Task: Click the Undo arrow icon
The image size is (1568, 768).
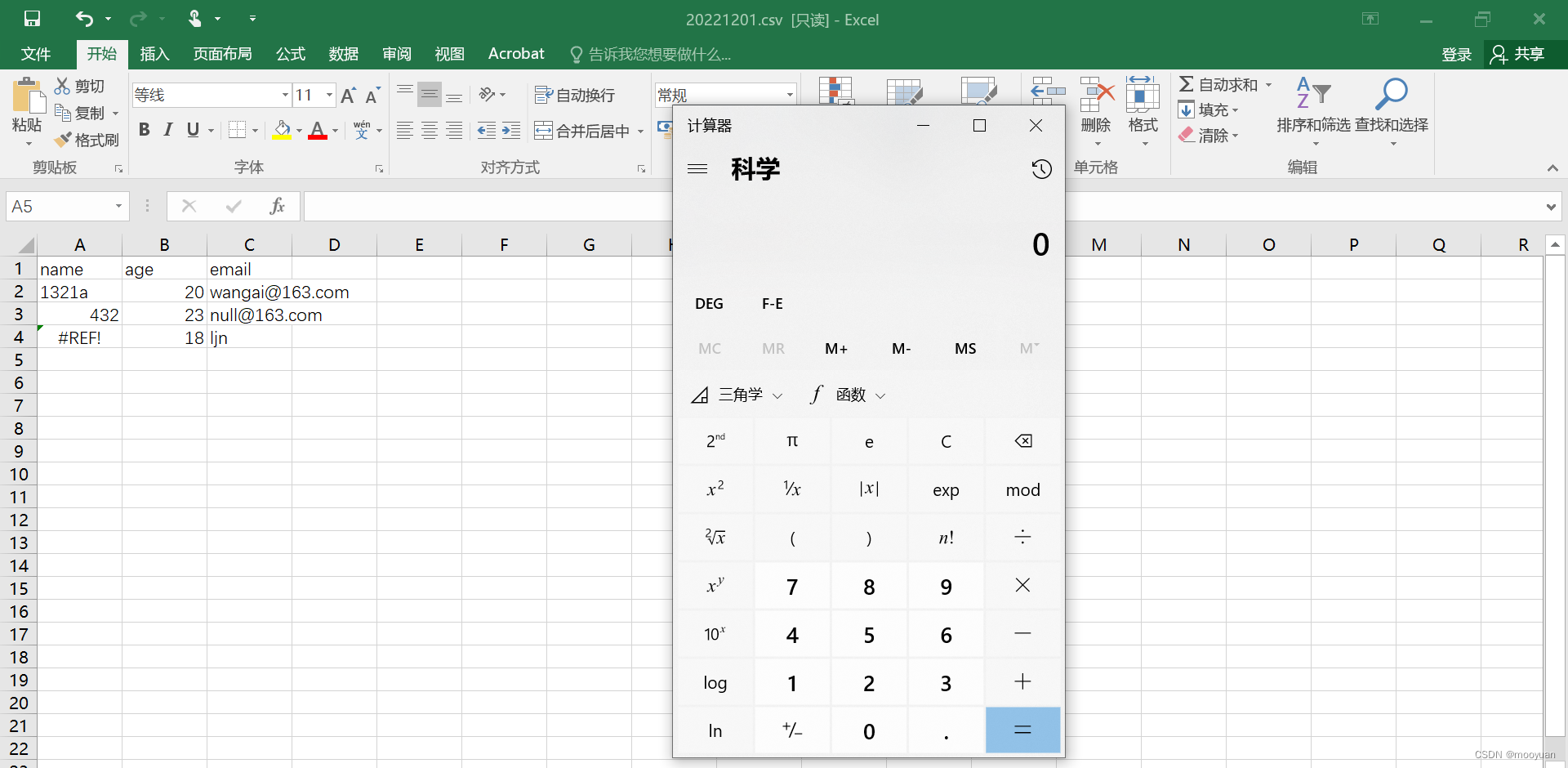Action: point(84,18)
